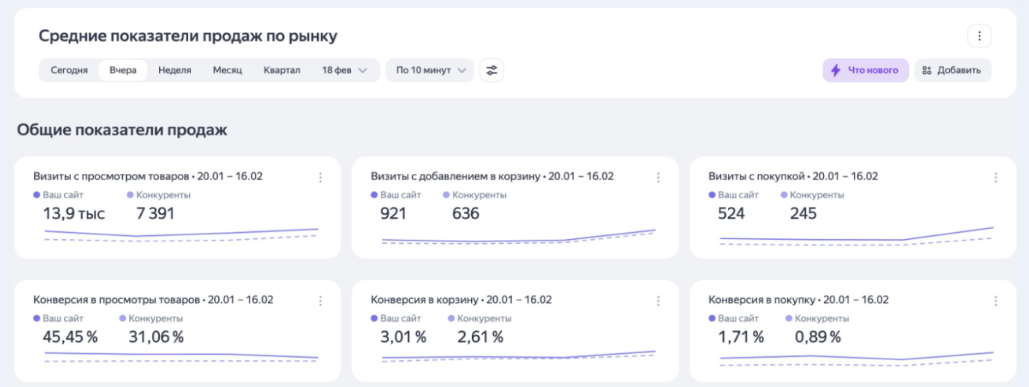Open menu for Конверсия в корзину card
Screen dimensions: 1029x387
pos(658,300)
